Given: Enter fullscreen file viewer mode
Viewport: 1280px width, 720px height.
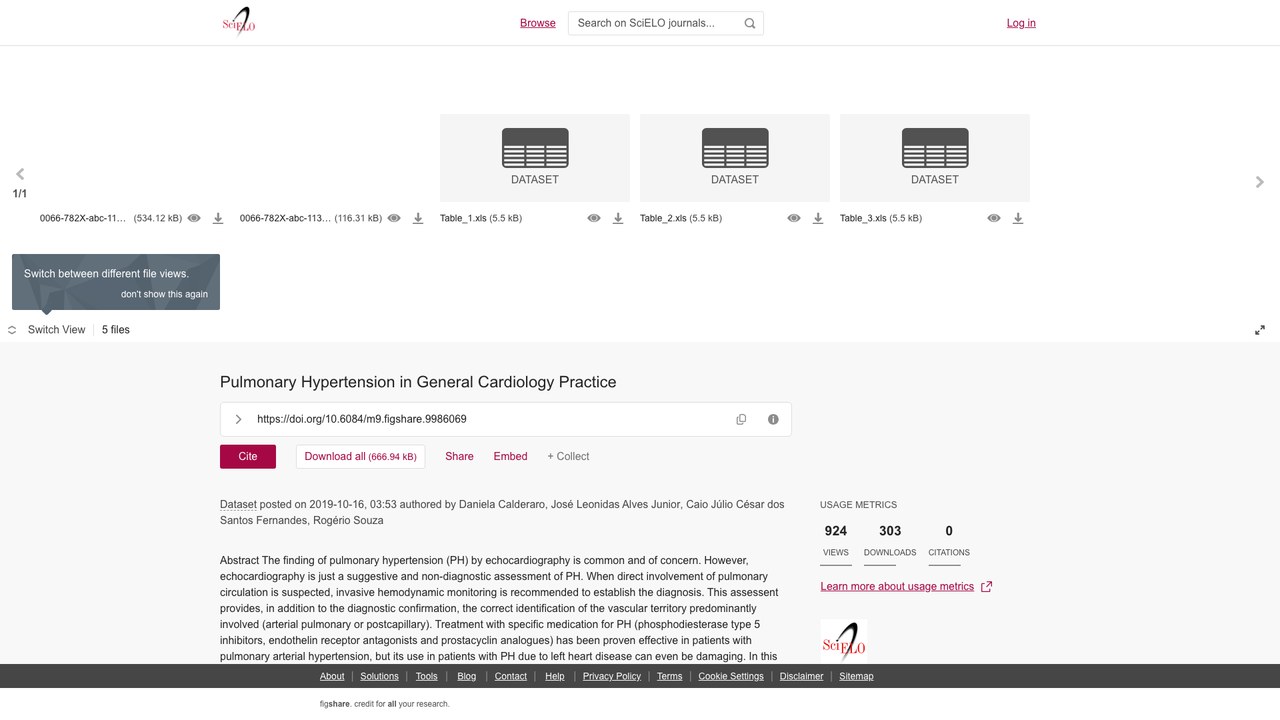Looking at the screenshot, I should tap(1260, 330).
